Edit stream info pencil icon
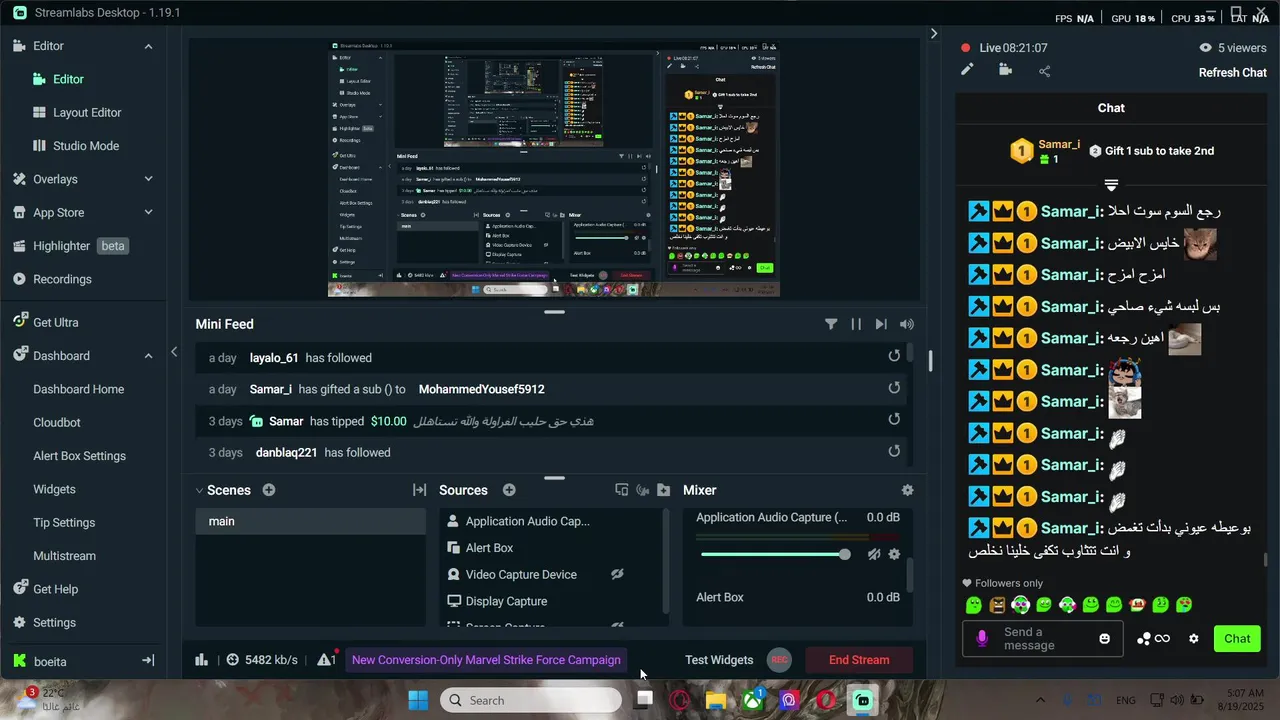This screenshot has height=720, width=1280. [967, 70]
